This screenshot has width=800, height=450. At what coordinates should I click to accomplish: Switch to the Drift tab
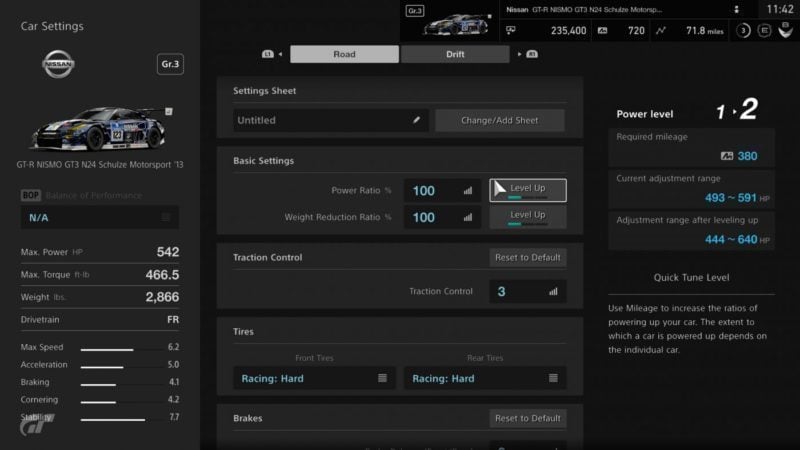click(x=455, y=54)
